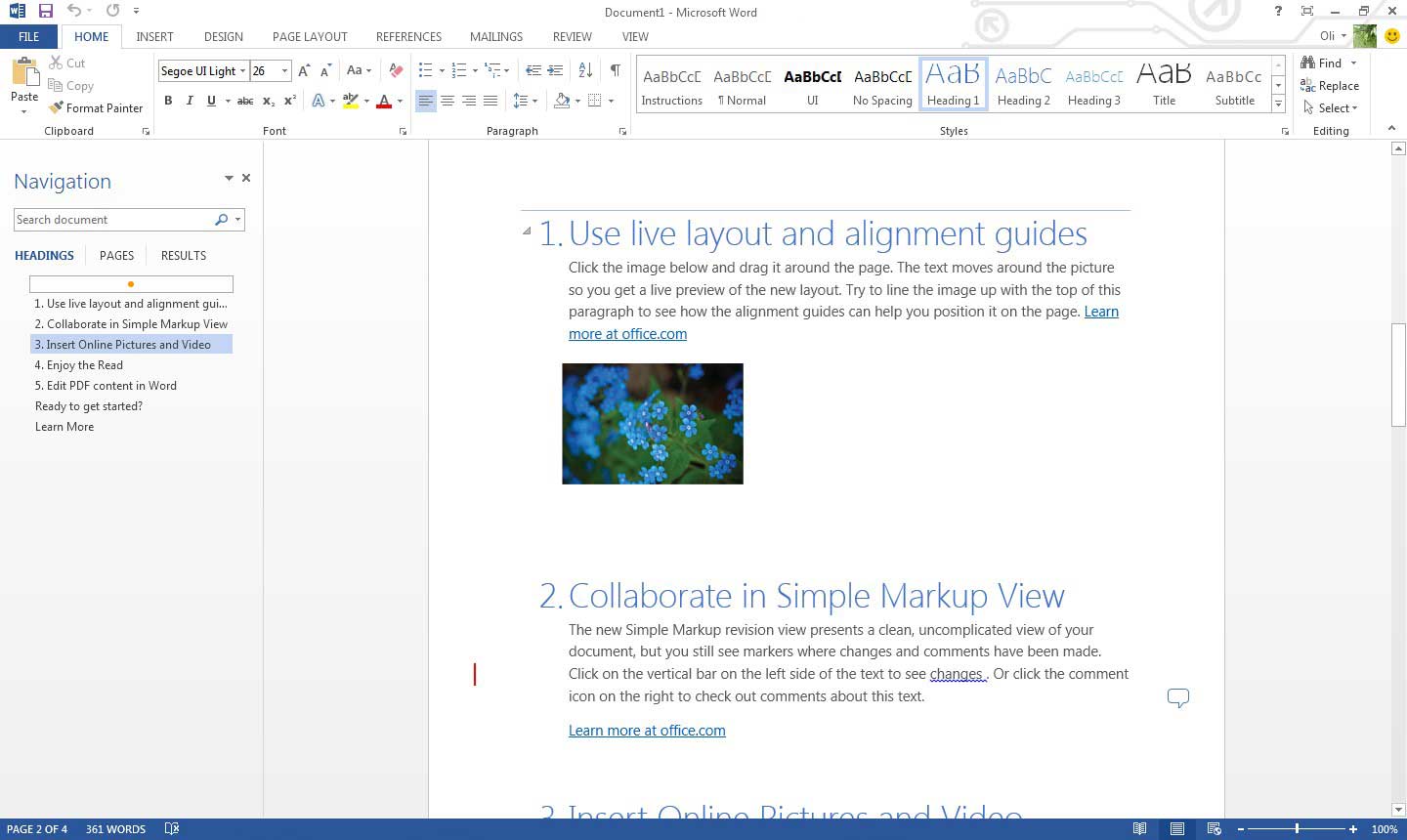1407x840 pixels.
Task: Switch to Read Mode view icon
Action: [x=1139, y=828]
